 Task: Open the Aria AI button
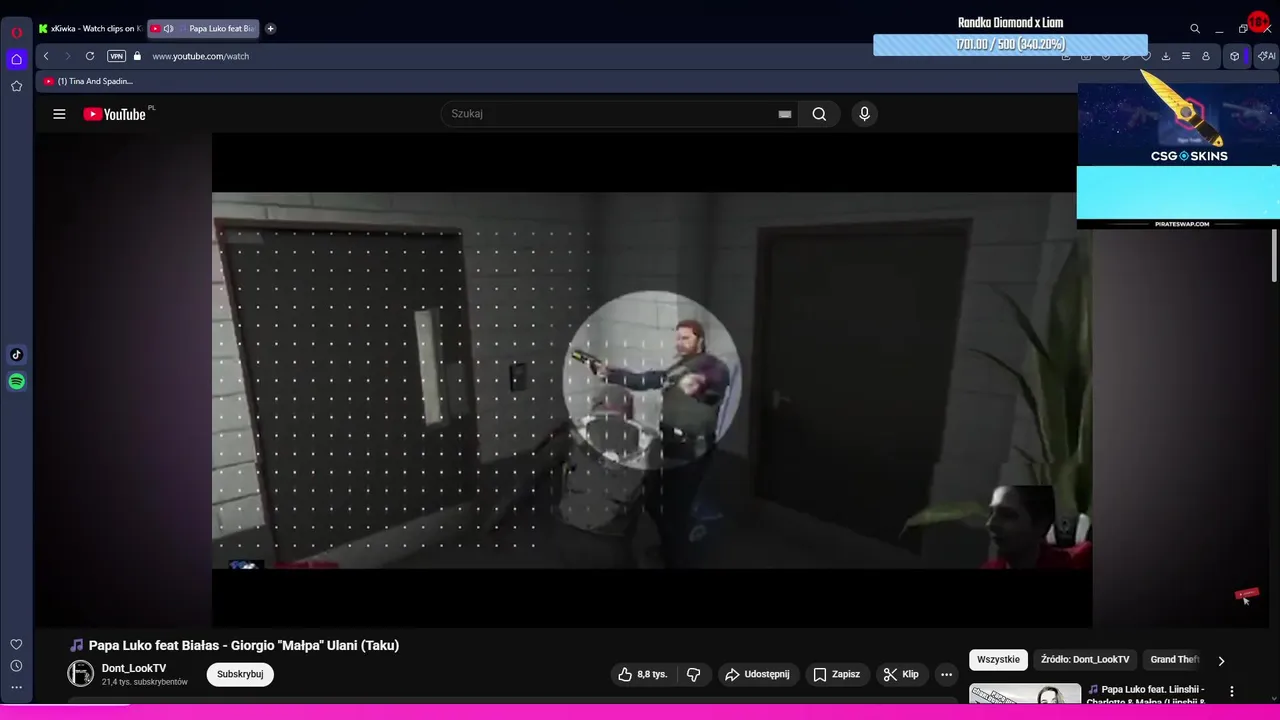point(1266,56)
